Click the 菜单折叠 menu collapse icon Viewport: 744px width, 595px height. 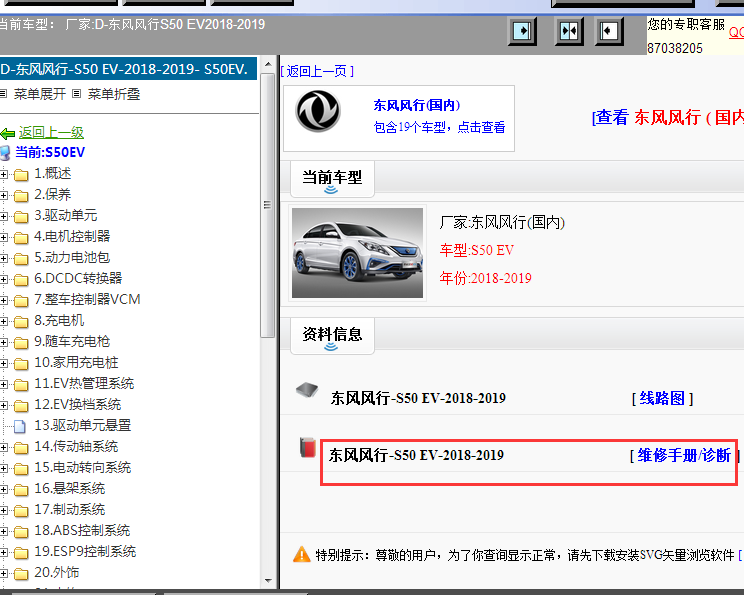click(x=76, y=94)
